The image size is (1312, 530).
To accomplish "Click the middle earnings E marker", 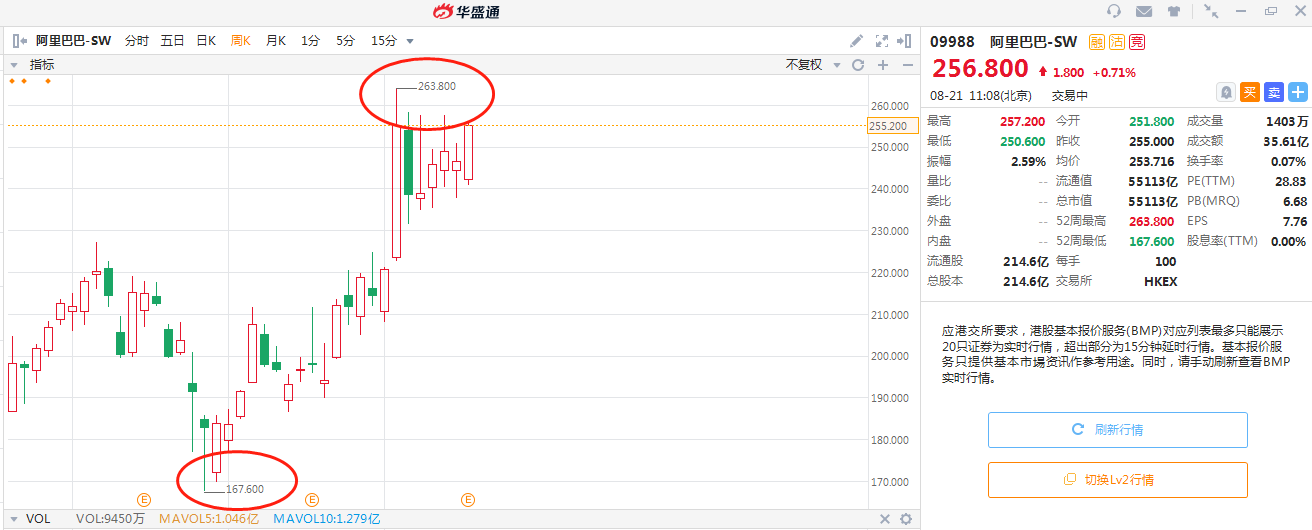I will 311,499.
